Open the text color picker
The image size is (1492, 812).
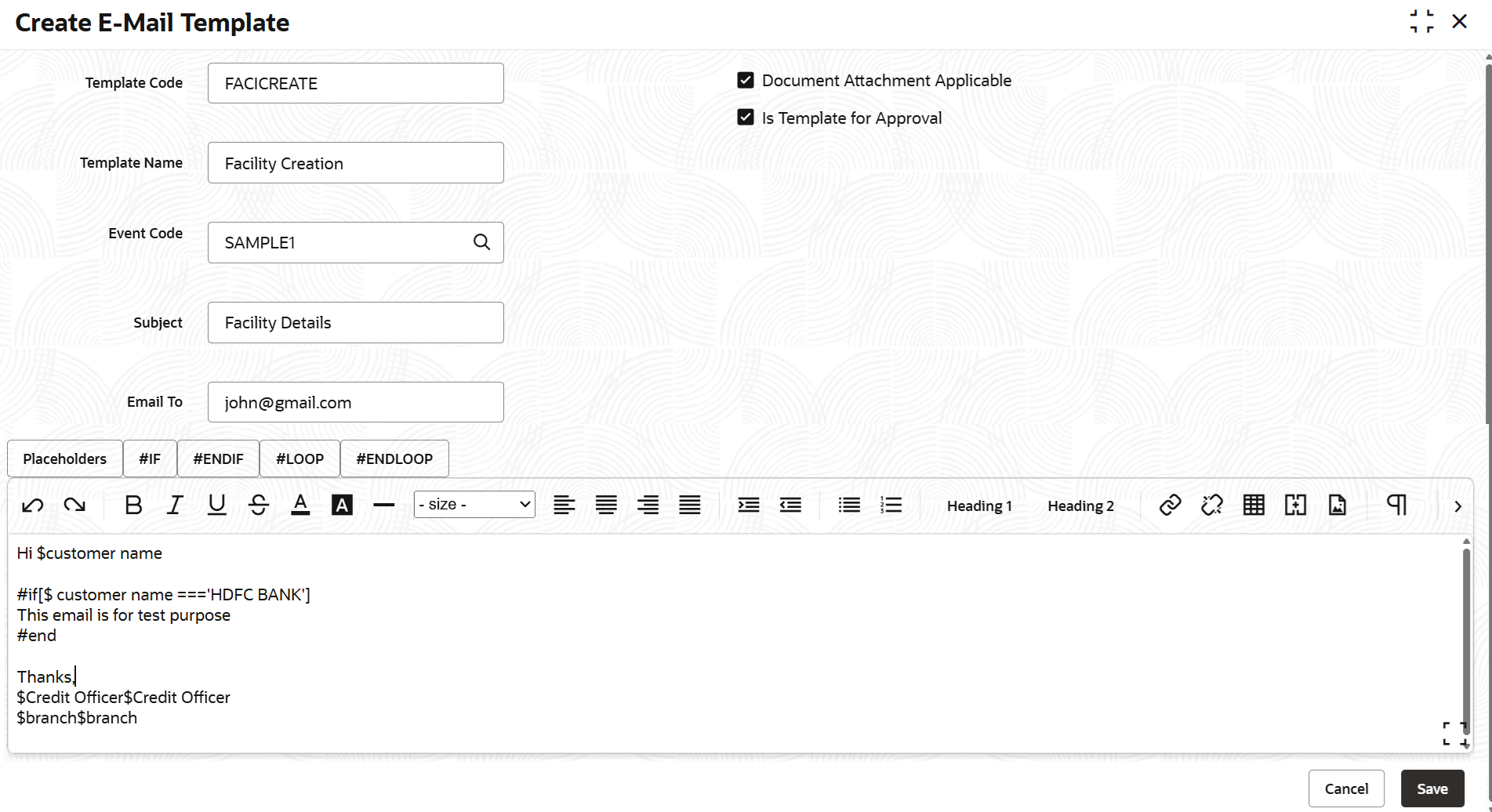[x=300, y=506]
